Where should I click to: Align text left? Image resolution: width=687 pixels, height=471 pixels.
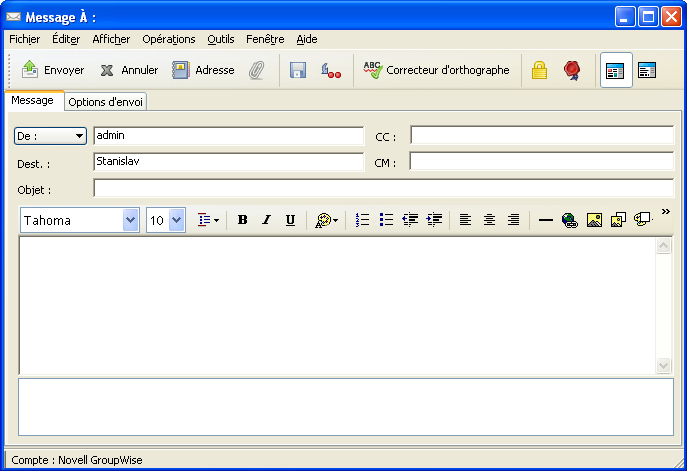click(465, 220)
